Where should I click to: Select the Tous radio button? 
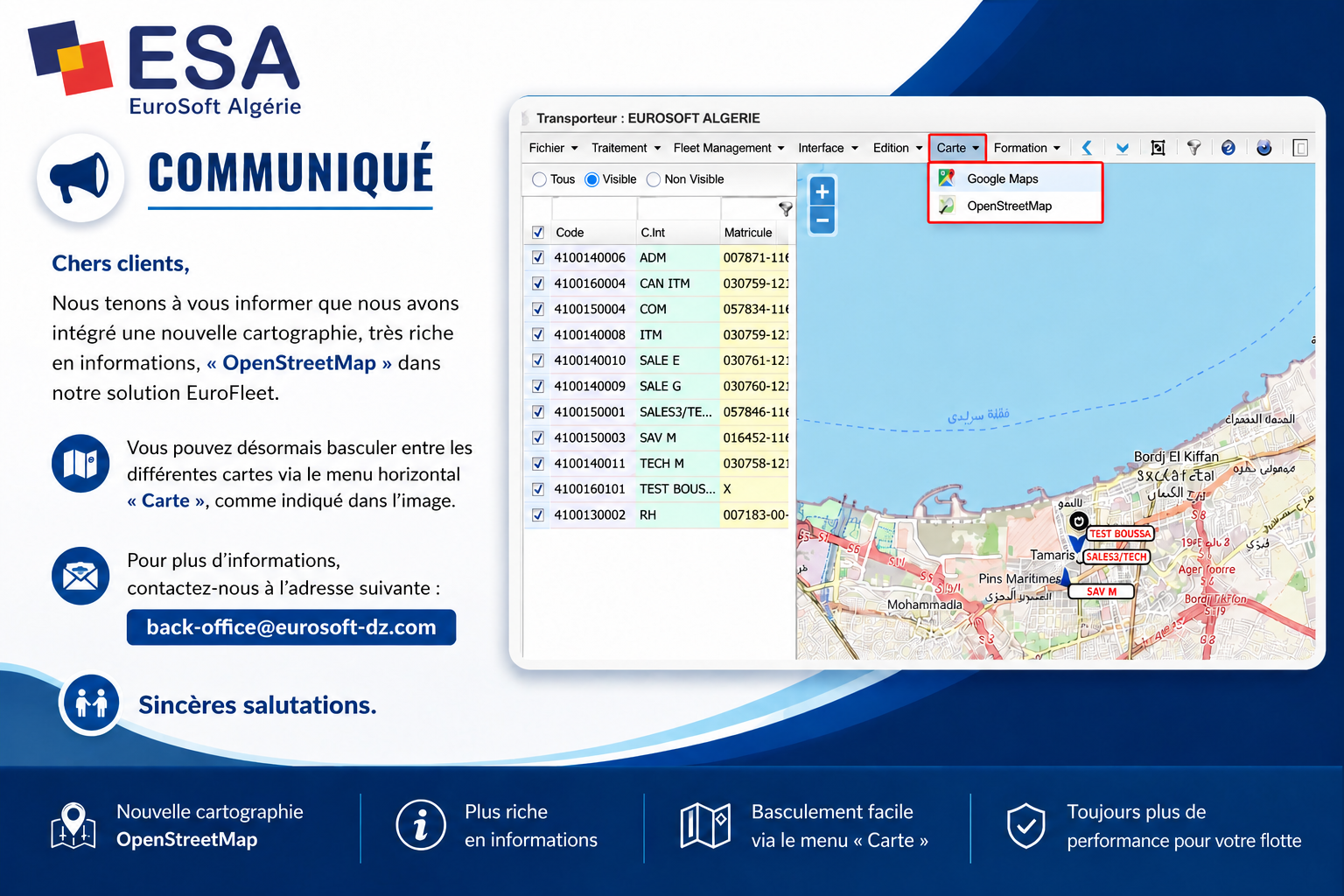(539, 179)
